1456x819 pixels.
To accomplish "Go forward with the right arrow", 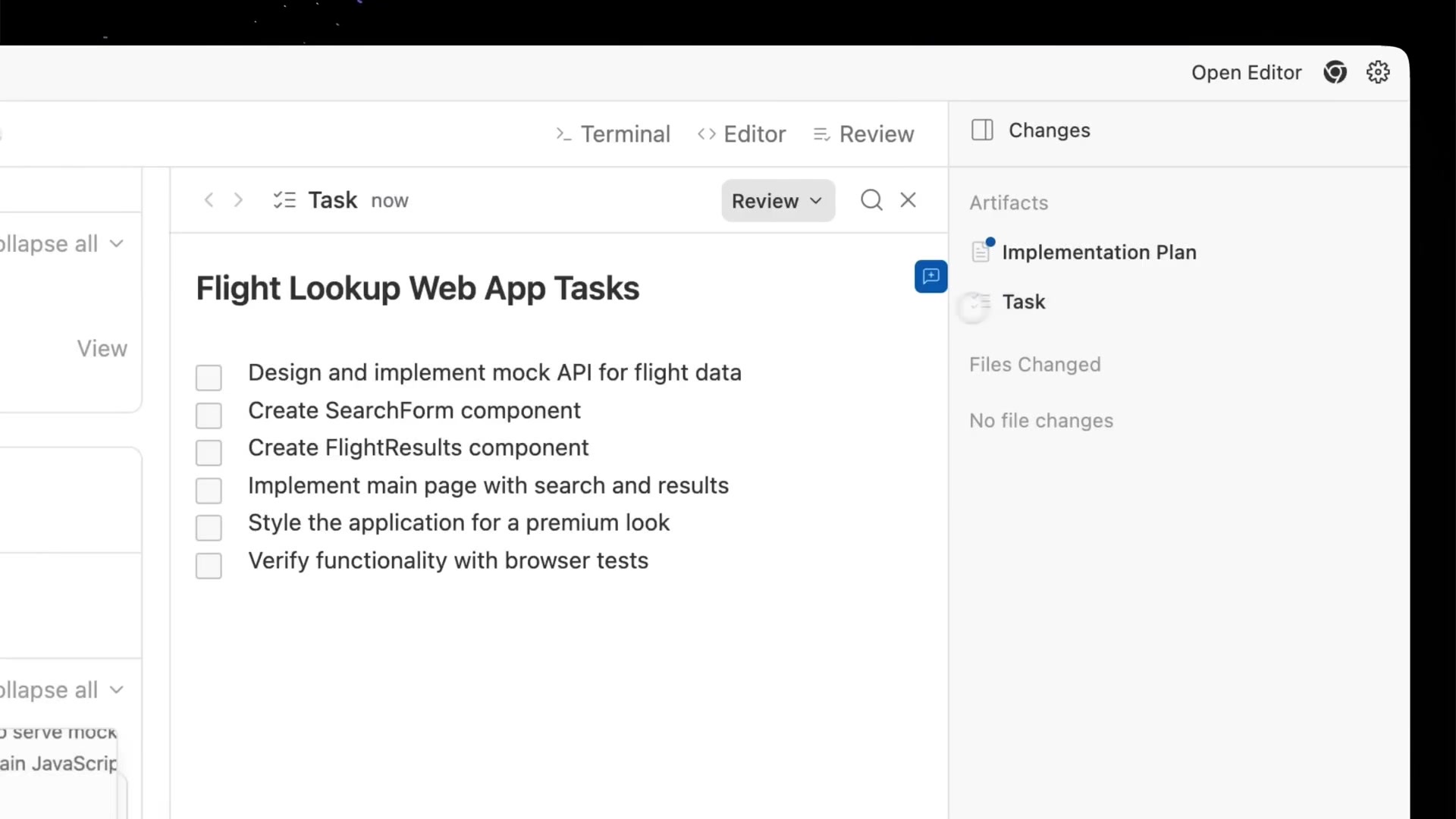I will (x=238, y=200).
